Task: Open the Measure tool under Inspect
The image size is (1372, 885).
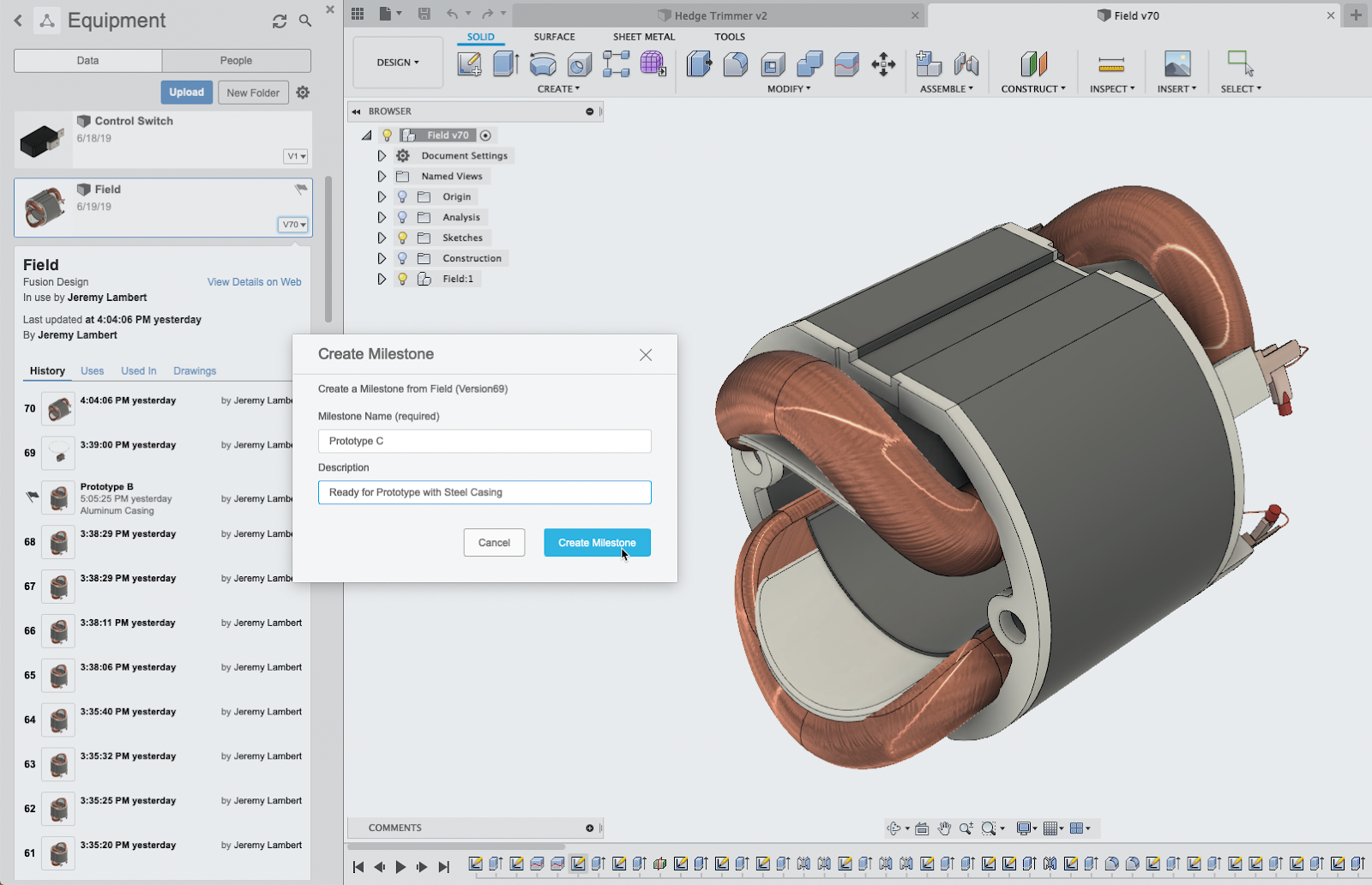Action: pos(1110,64)
